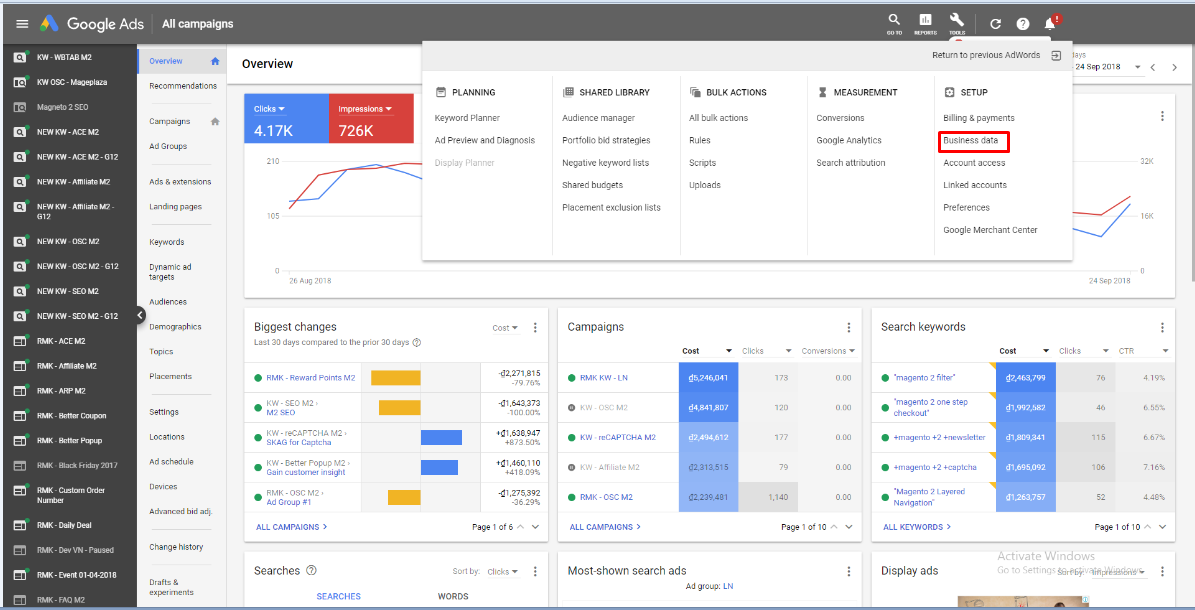Open Campaigns card three-dot menu
This screenshot has height=610, width=1195.
click(848, 328)
